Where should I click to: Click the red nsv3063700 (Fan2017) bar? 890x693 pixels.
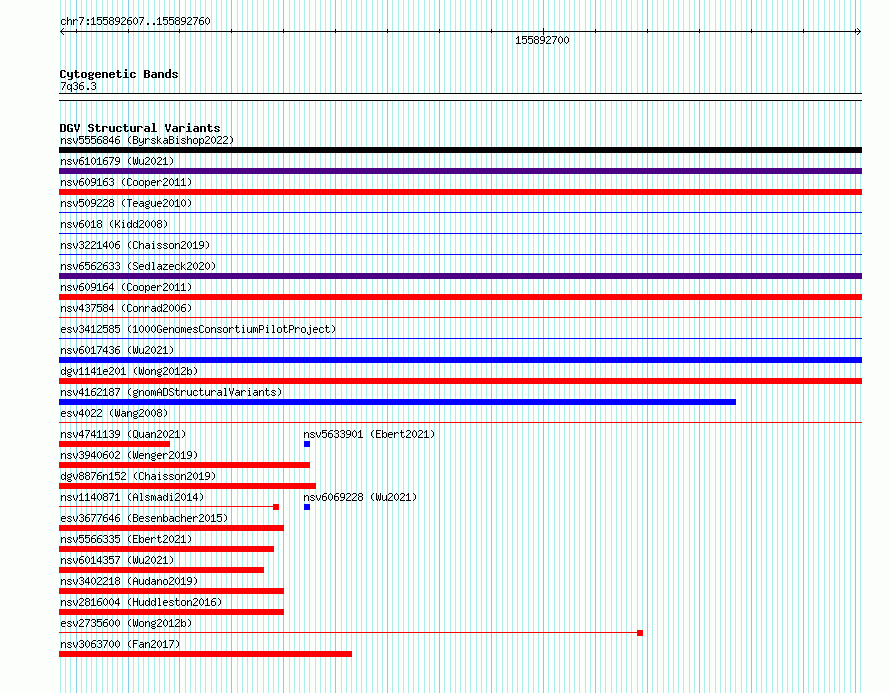(205, 654)
